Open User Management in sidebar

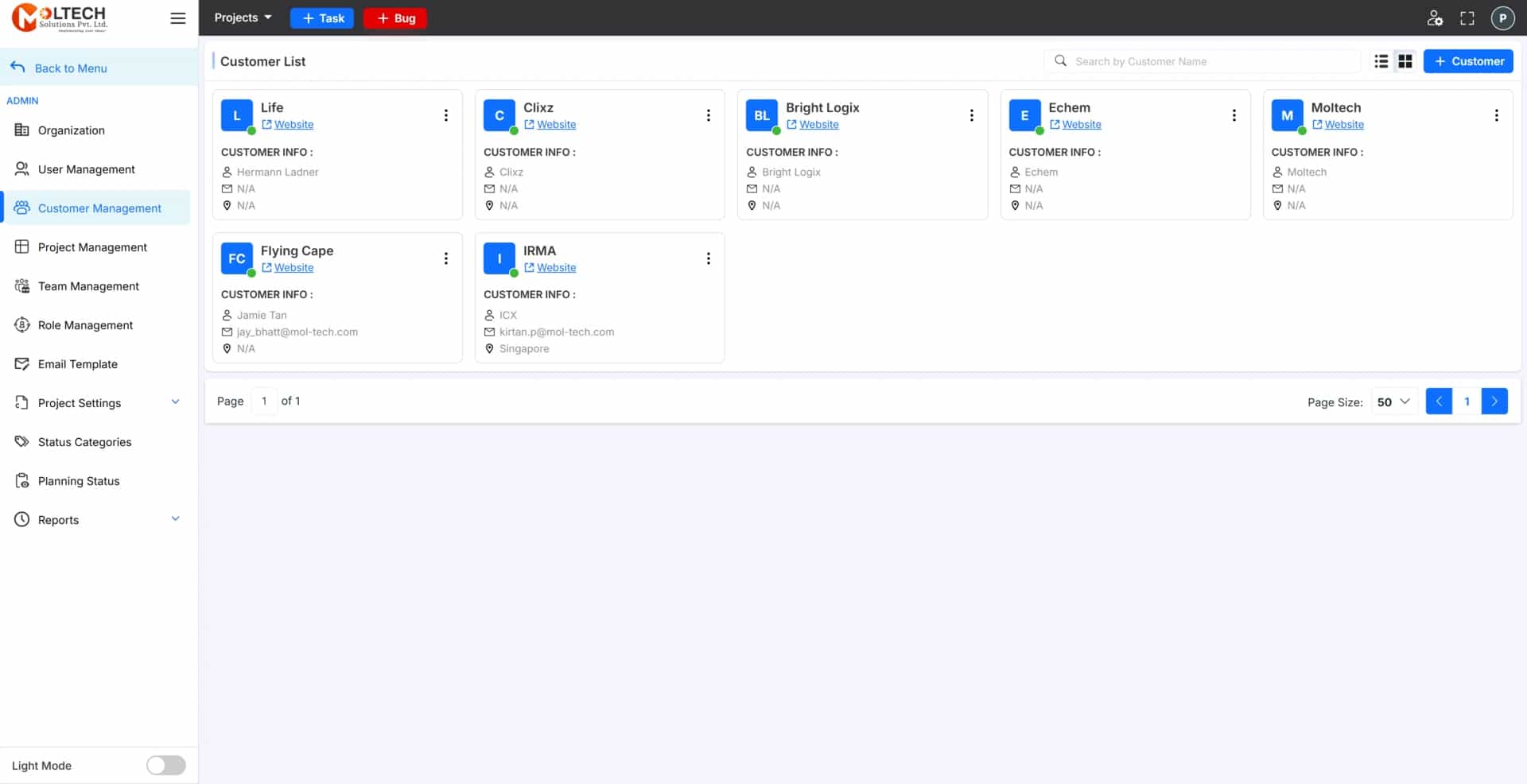(97, 169)
